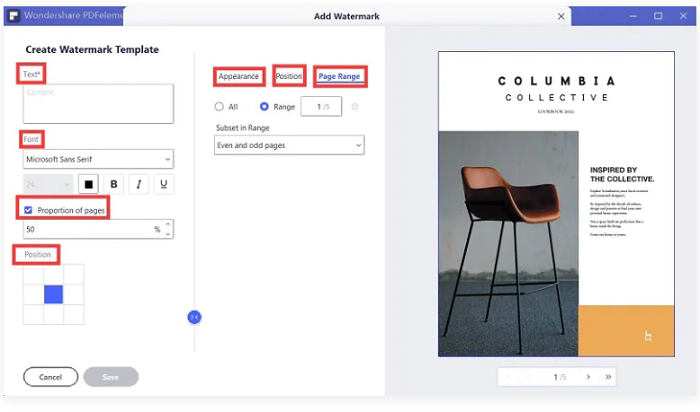The height and width of the screenshot is (412, 700).
Task: Open Microsoft Sans Serif font dropdown
Action: [98, 159]
